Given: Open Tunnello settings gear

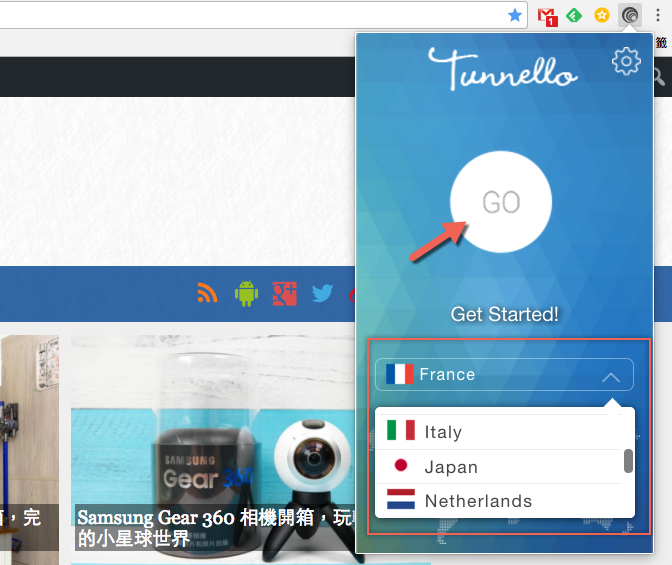Looking at the screenshot, I should [x=626, y=61].
